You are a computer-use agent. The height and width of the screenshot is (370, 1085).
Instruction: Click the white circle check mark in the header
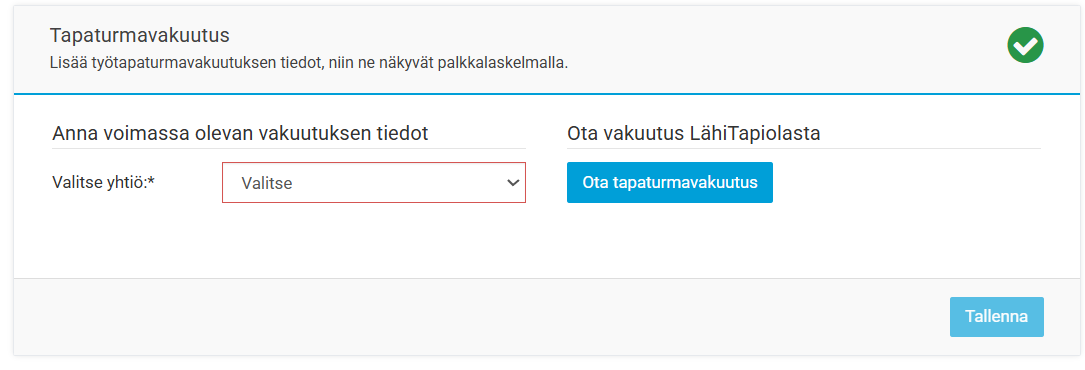(x=1025, y=46)
